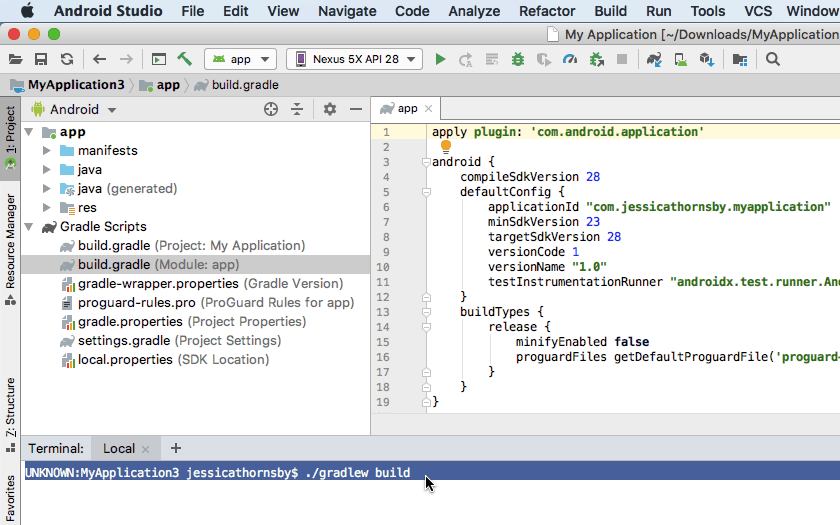Locate opened file with the target icon

tap(271, 109)
